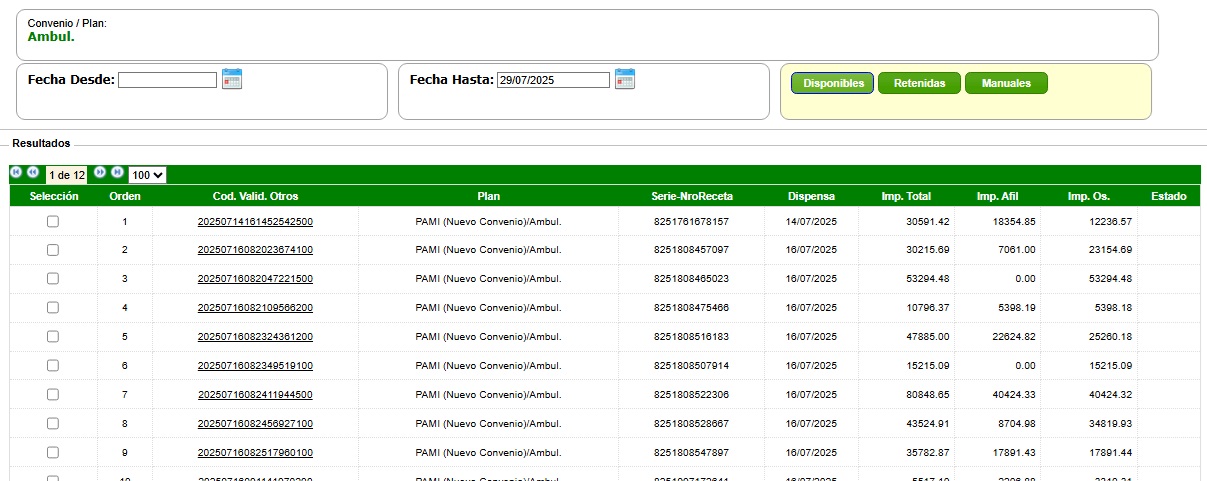Click the Dispensa column header
This screenshot has width=1207, height=481.
(811, 196)
